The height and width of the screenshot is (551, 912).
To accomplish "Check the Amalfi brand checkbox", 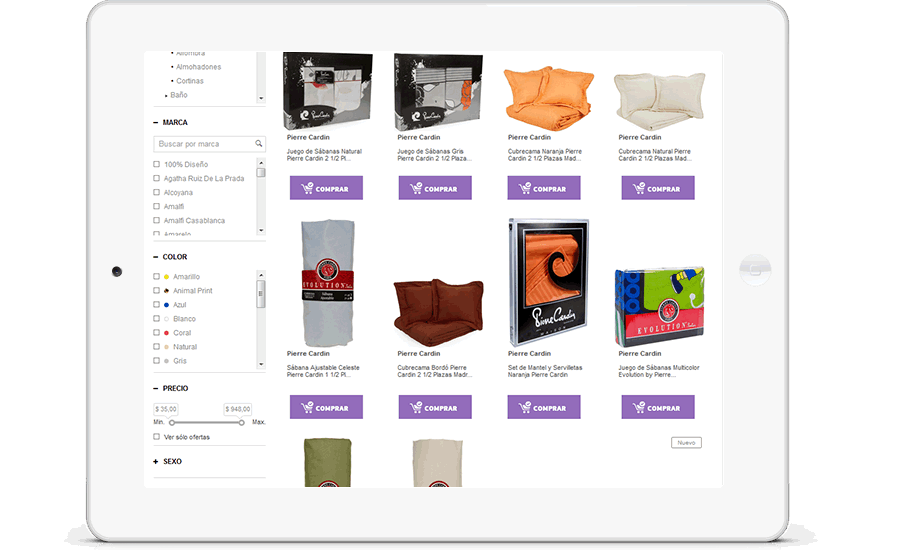I will [156, 206].
